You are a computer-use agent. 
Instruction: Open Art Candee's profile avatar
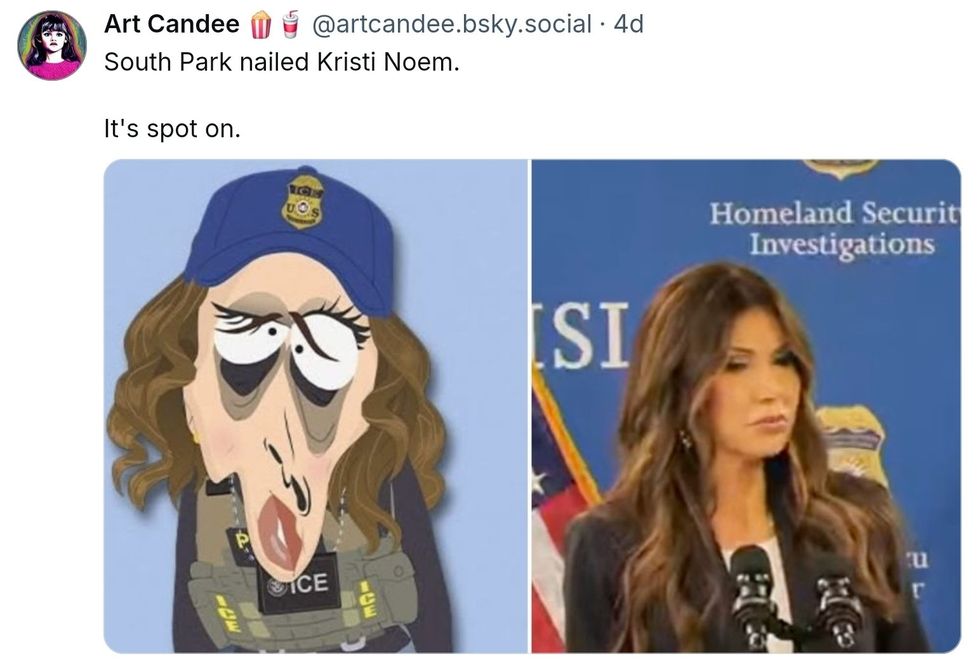(52, 45)
